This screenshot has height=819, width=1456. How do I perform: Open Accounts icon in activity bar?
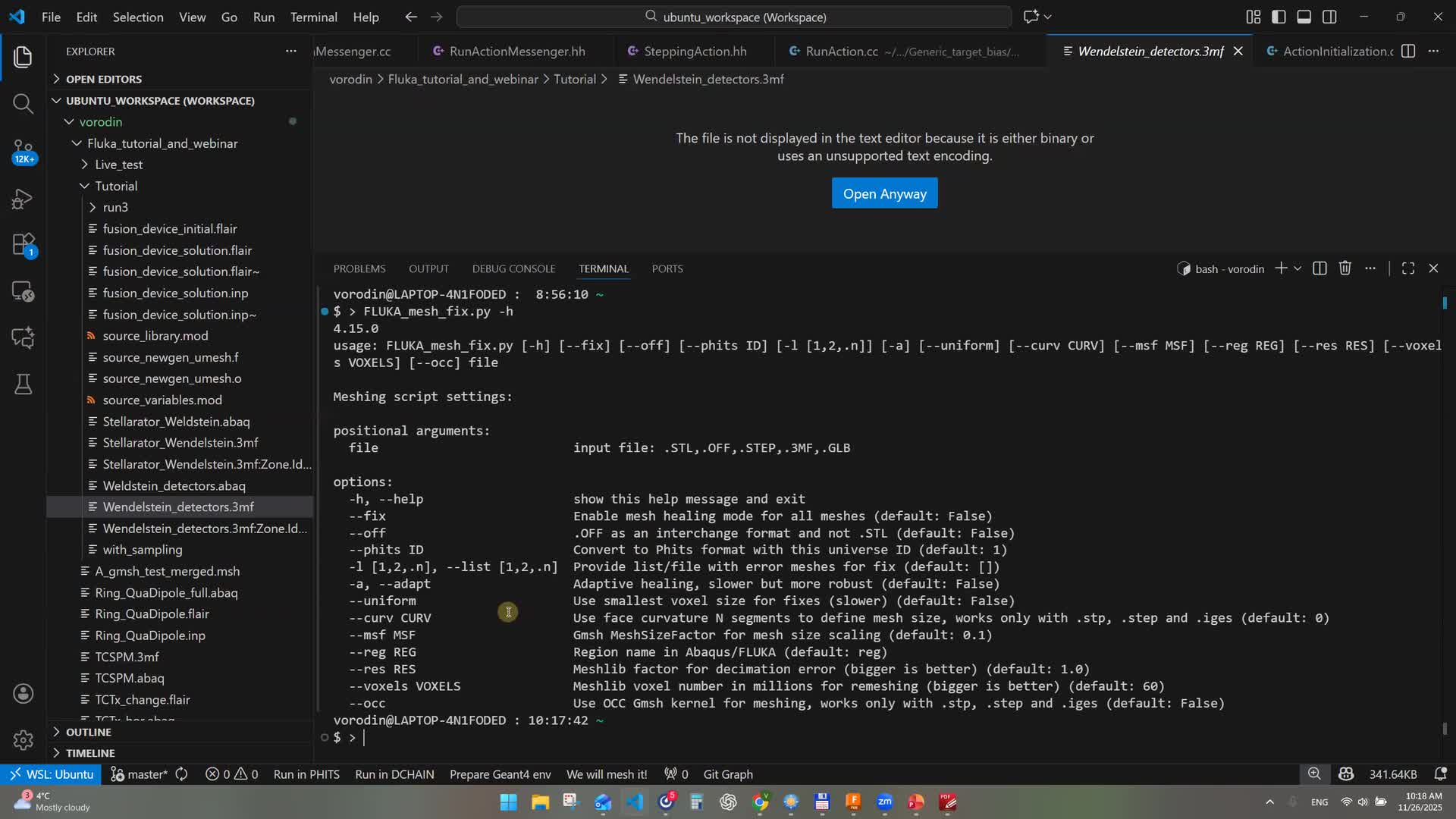23,693
